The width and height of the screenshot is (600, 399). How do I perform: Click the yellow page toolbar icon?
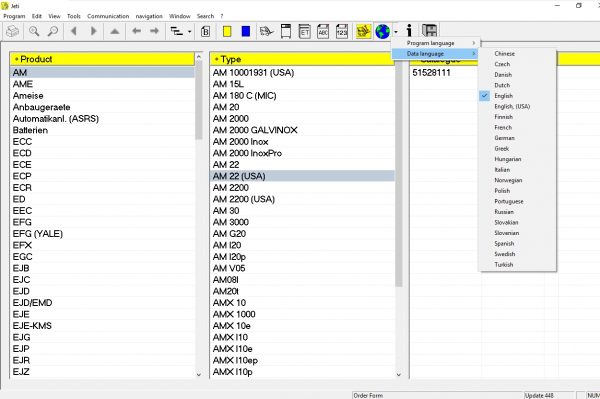227,31
